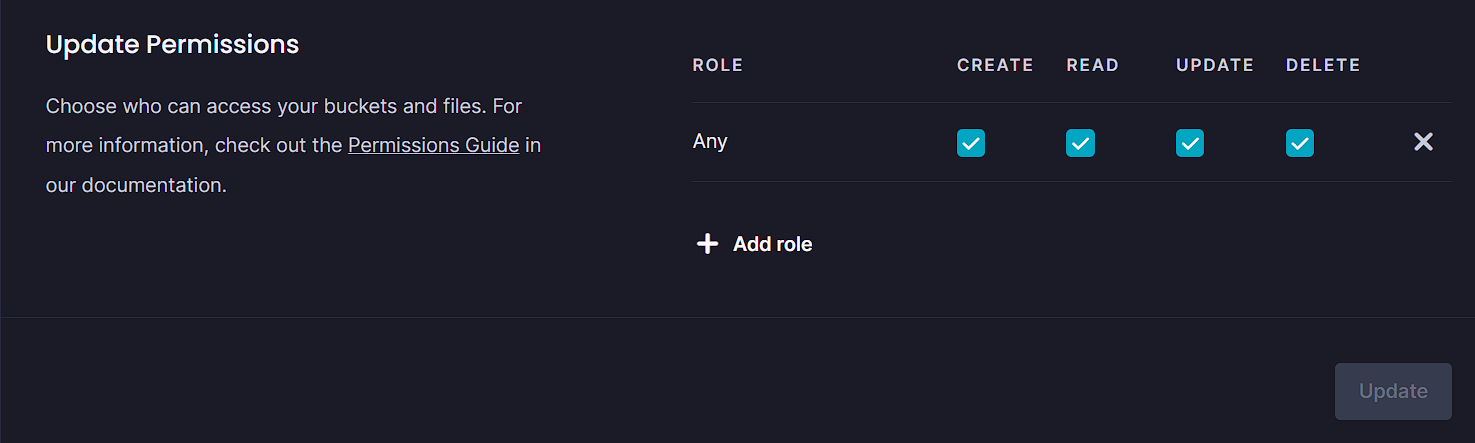Uncheck Create permission for Any role

971,143
